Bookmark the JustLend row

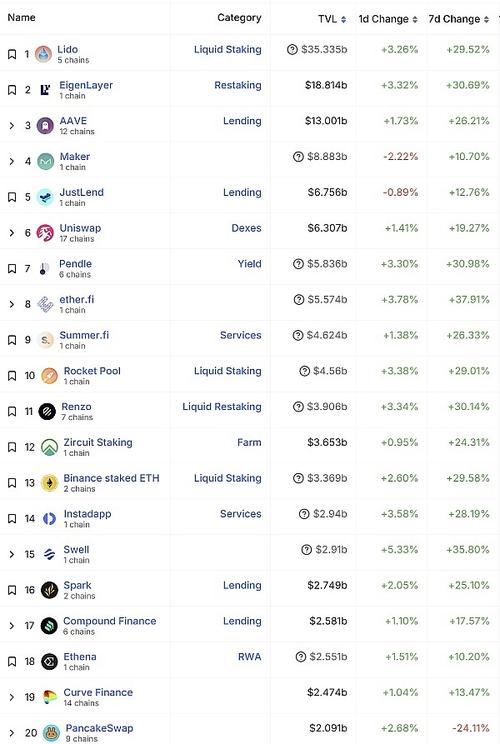(x=12, y=197)
